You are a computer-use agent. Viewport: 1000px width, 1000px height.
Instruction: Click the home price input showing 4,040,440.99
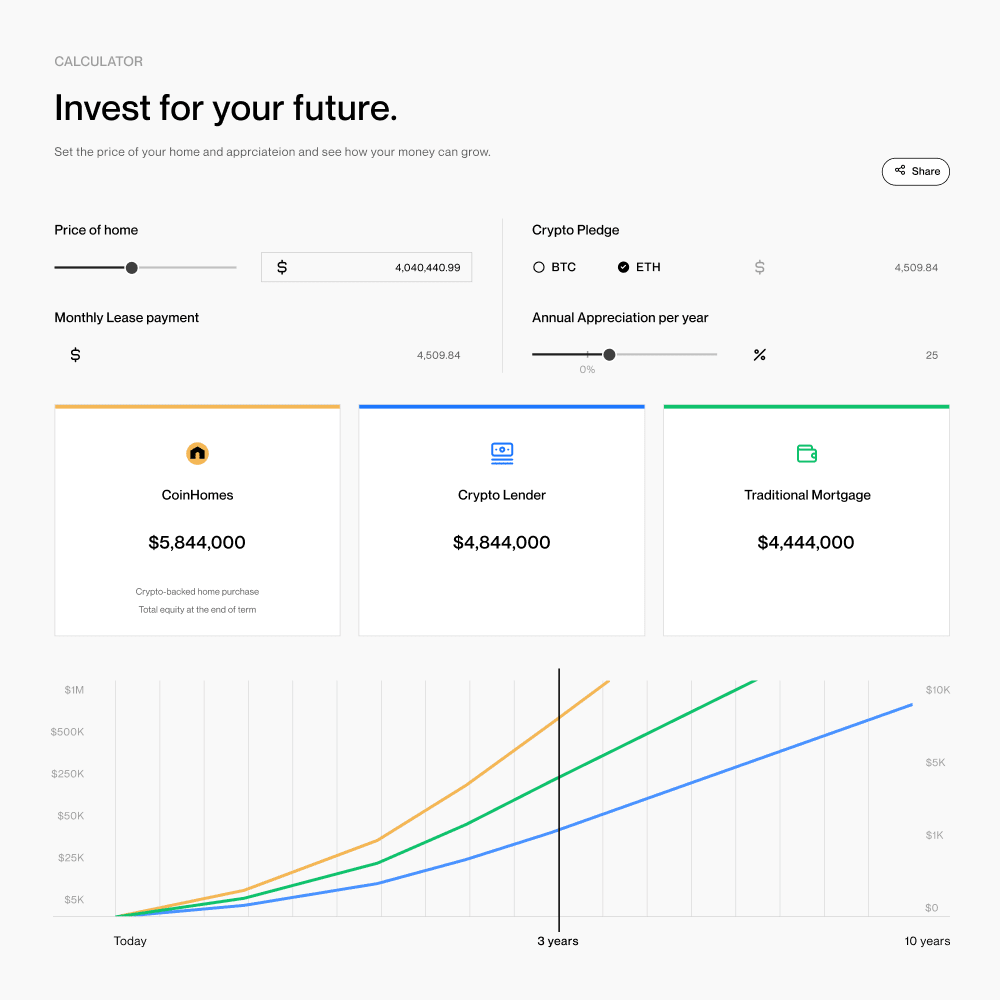(367, 267)
